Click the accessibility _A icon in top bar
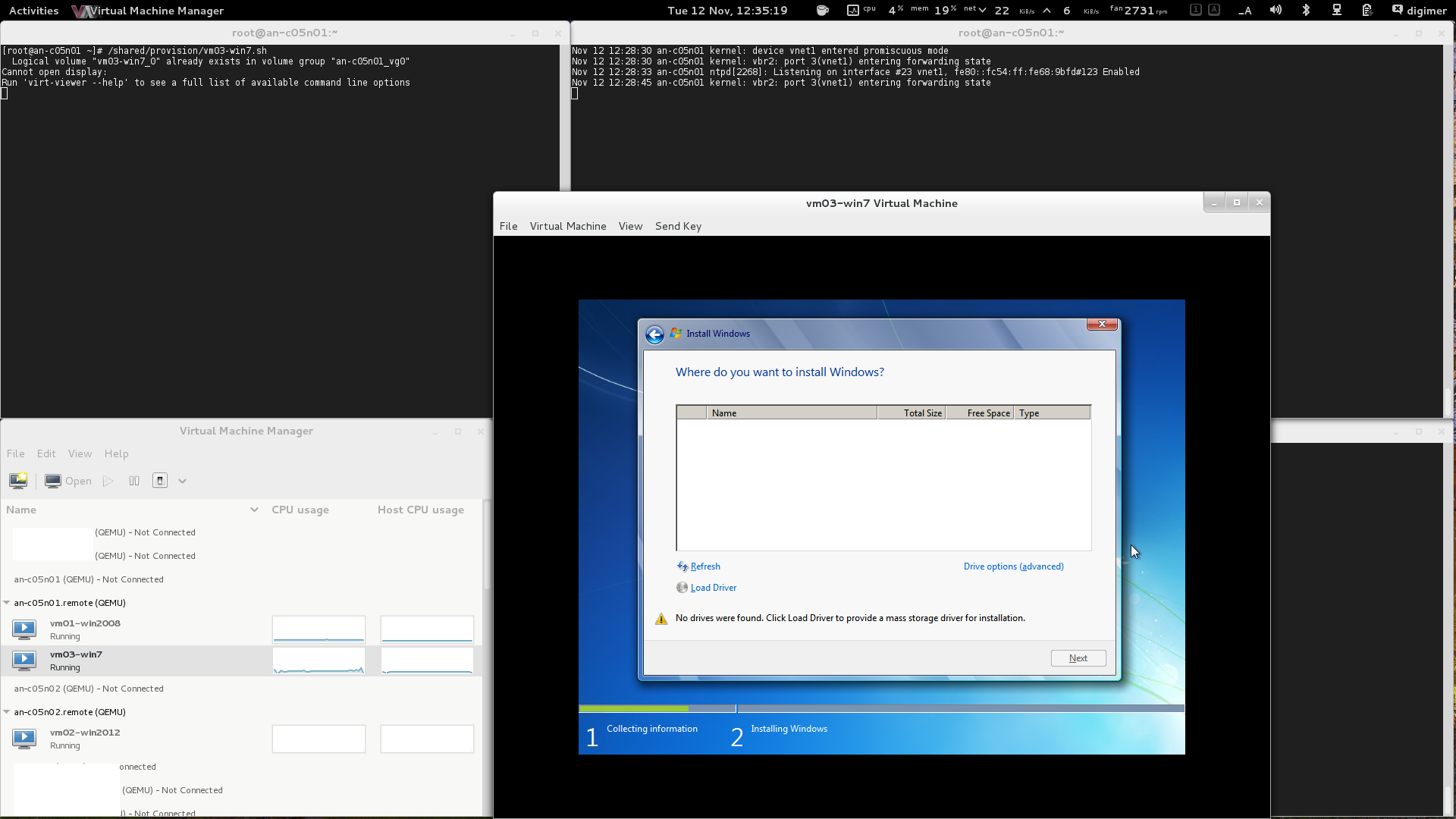Image resolution: width=1456 pixels, height=819 pixels. [1244, 11]
